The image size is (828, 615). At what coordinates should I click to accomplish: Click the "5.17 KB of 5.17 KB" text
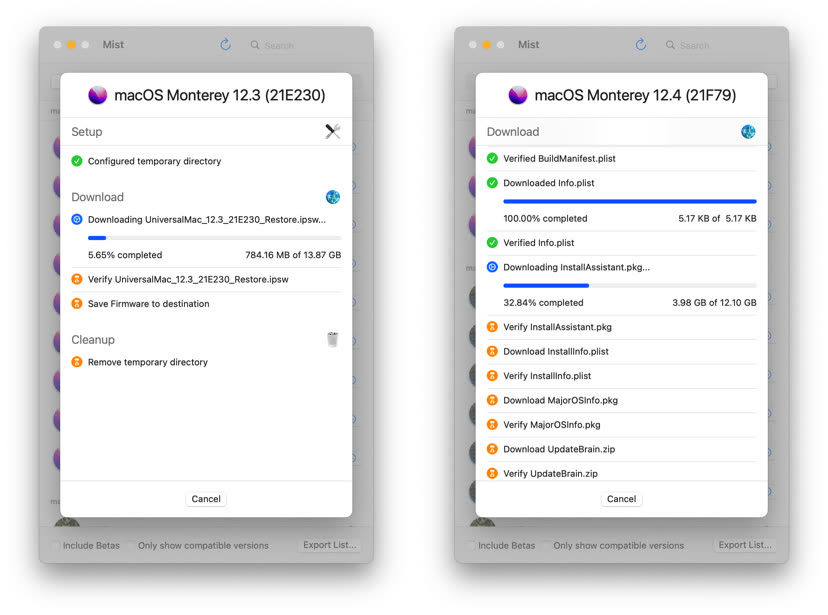click(x=717, y=219)
